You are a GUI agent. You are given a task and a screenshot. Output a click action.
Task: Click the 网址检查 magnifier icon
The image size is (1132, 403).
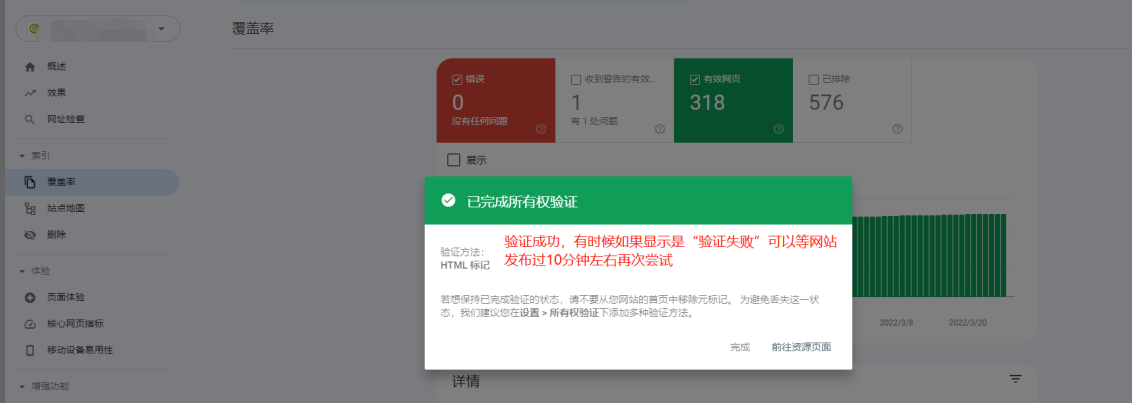pos(29,119)
